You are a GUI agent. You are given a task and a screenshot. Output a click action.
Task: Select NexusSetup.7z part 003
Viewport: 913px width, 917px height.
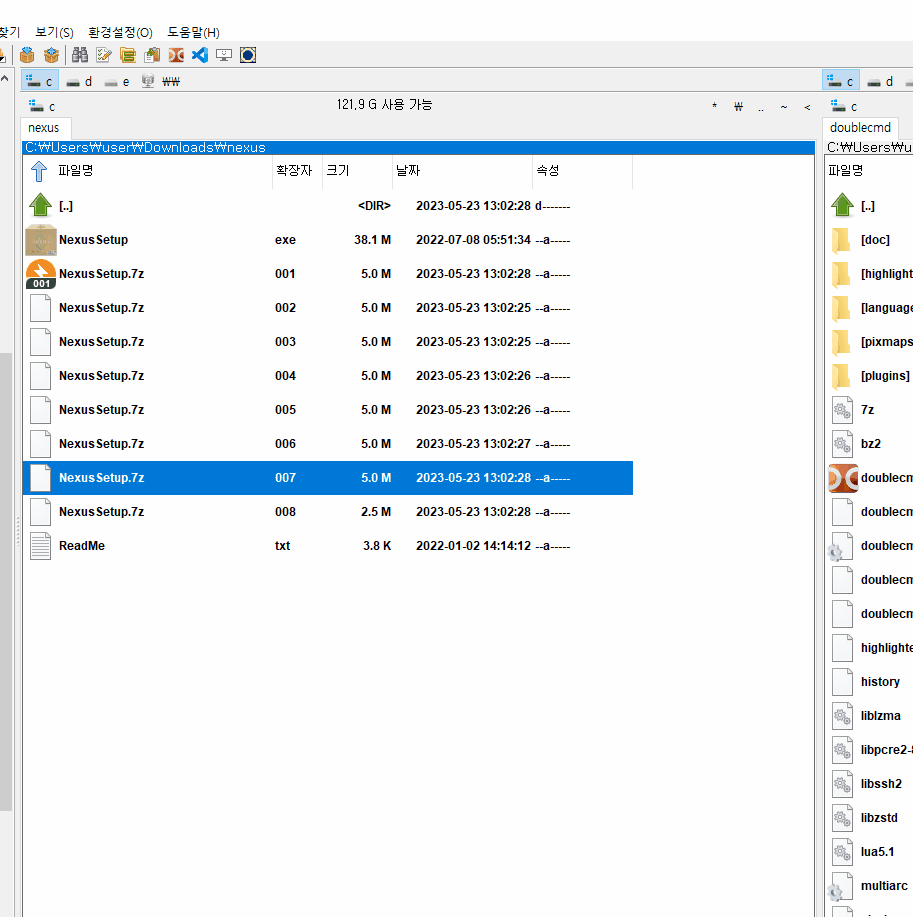(328, 342)
